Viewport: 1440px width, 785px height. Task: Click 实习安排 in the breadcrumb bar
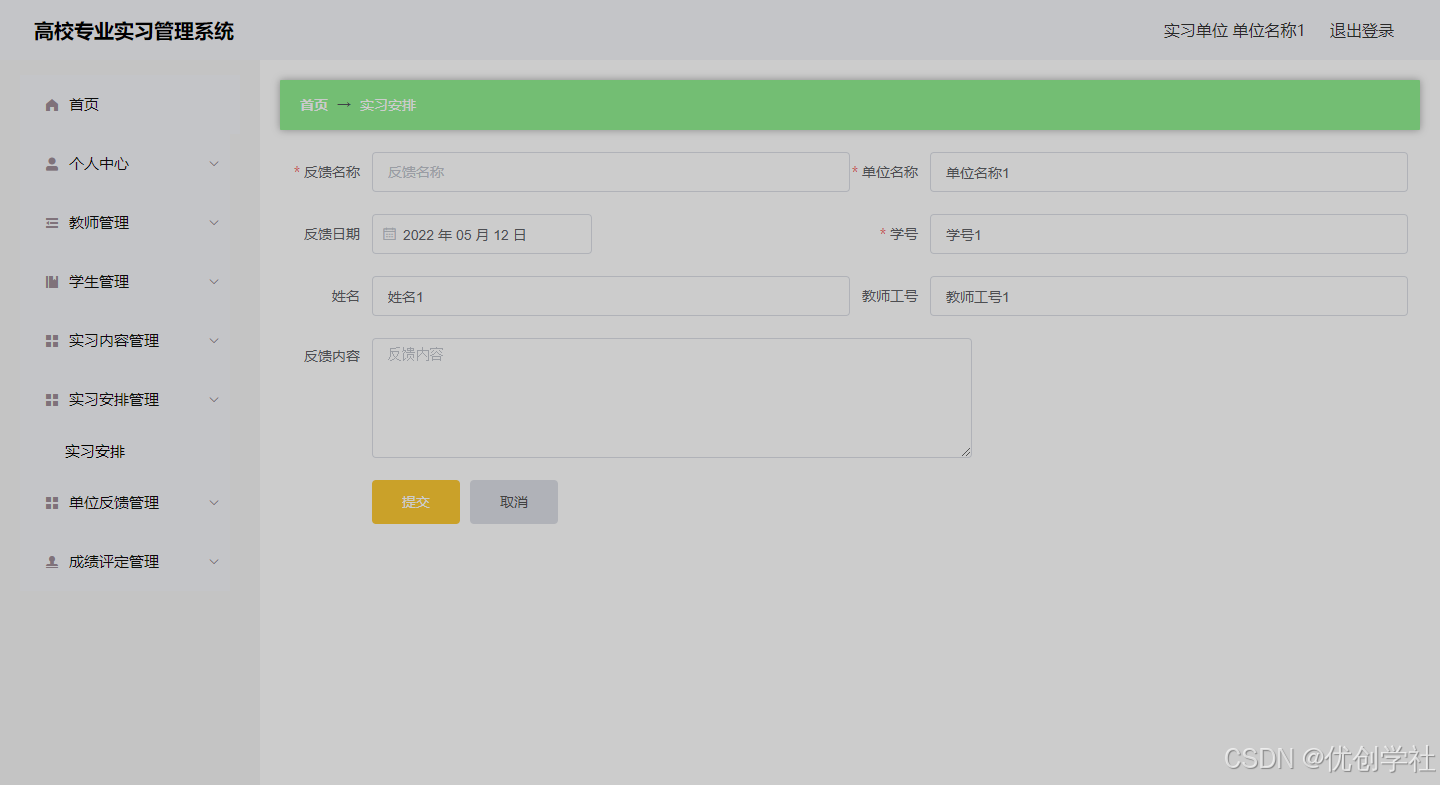coord(388,105)
